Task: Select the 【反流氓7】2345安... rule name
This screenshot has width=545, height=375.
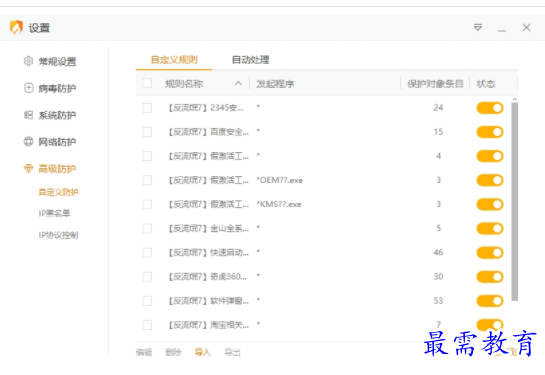Action: click(205, 108)
